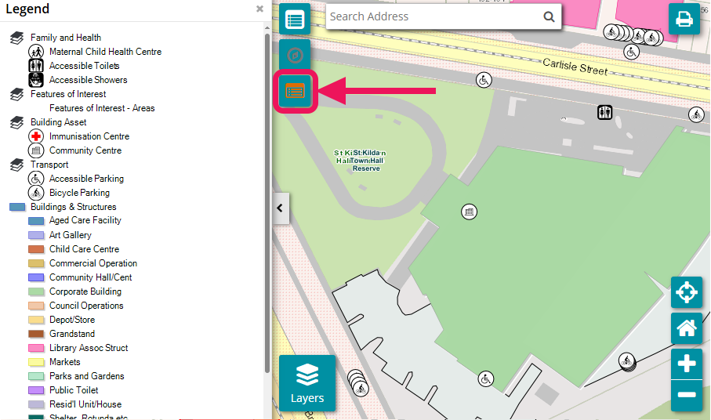
Task: Pan the map with the four-arrow button
Action: coord(687,293)
